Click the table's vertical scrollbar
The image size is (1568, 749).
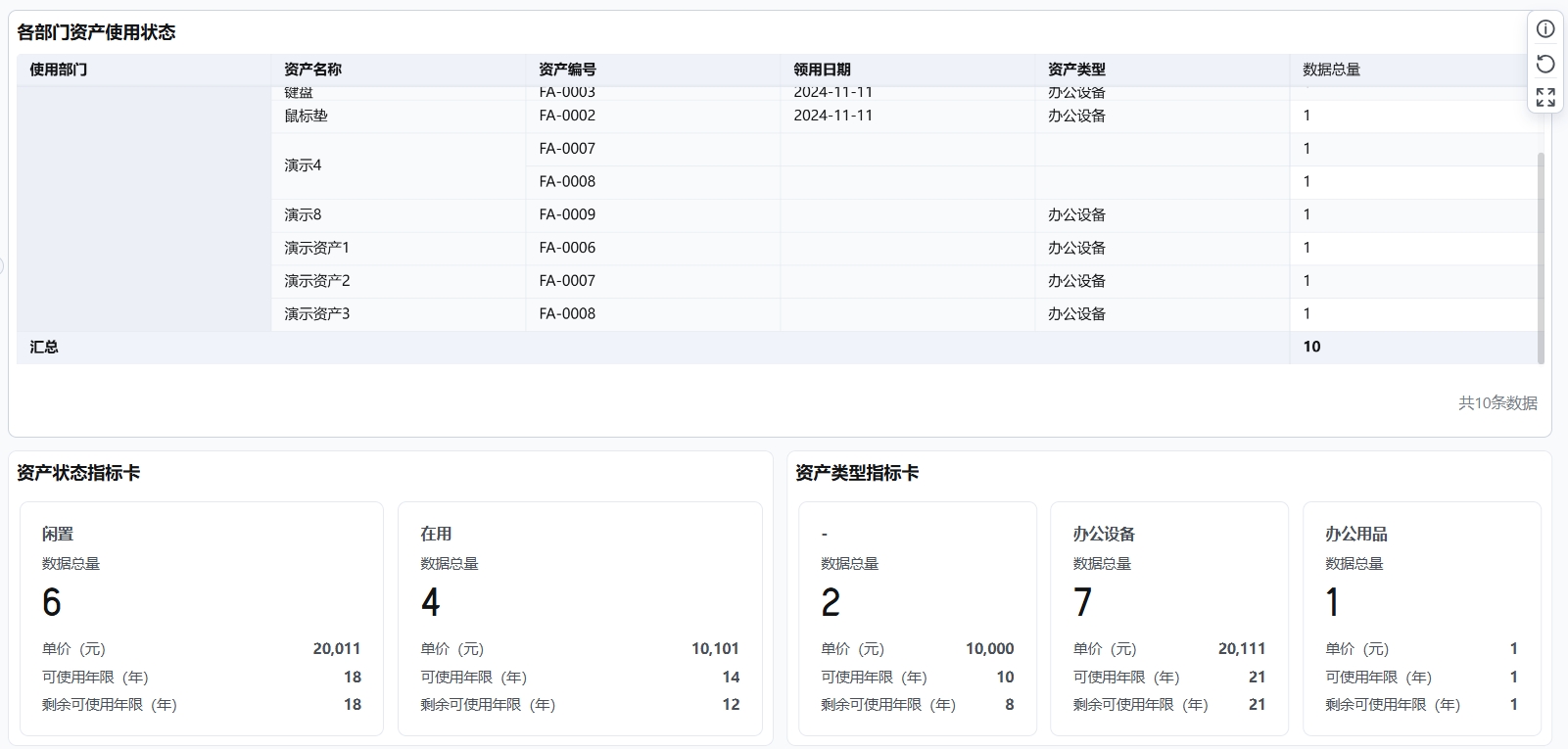[x=1541, y=255]
